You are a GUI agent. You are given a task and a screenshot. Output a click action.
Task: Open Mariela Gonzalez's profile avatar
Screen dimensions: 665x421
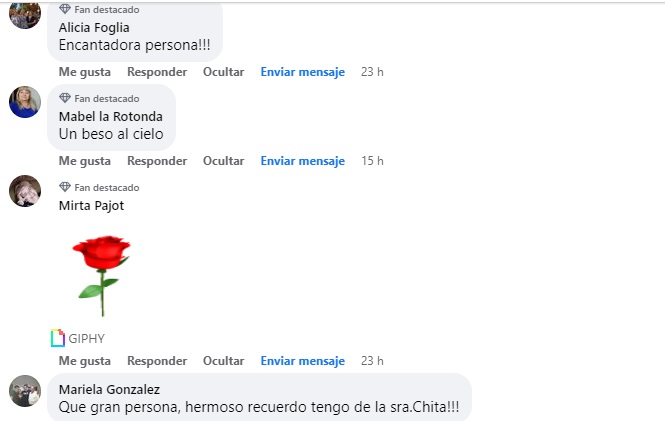[25, 391]
